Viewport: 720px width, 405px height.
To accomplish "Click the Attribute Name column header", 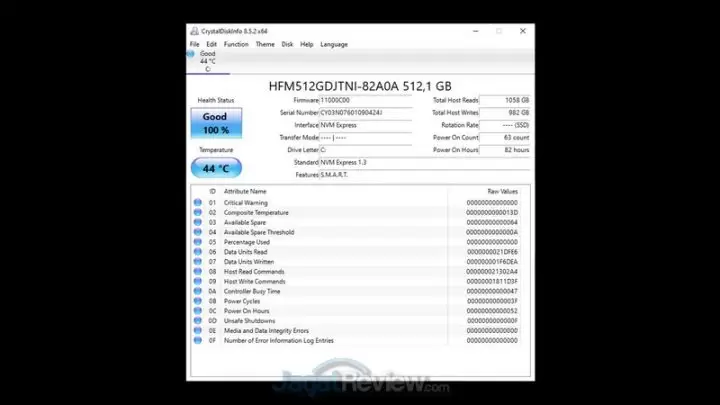I will [x=245, y=191].
